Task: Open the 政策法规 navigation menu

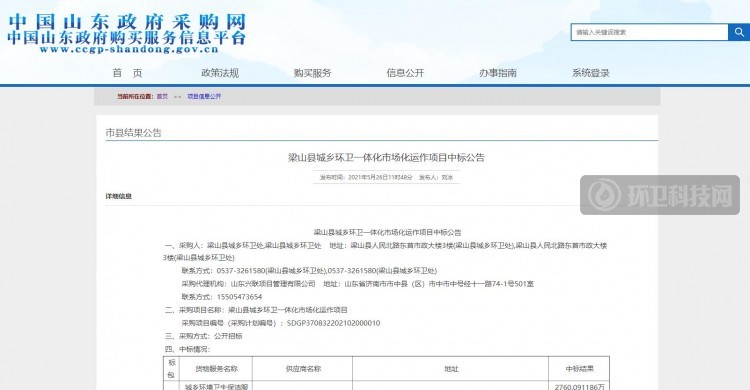Action: point(220,73)
